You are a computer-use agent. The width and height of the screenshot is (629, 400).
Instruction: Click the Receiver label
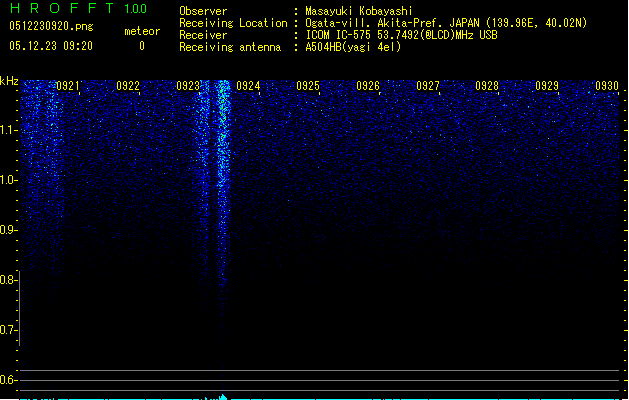[203, 35]
